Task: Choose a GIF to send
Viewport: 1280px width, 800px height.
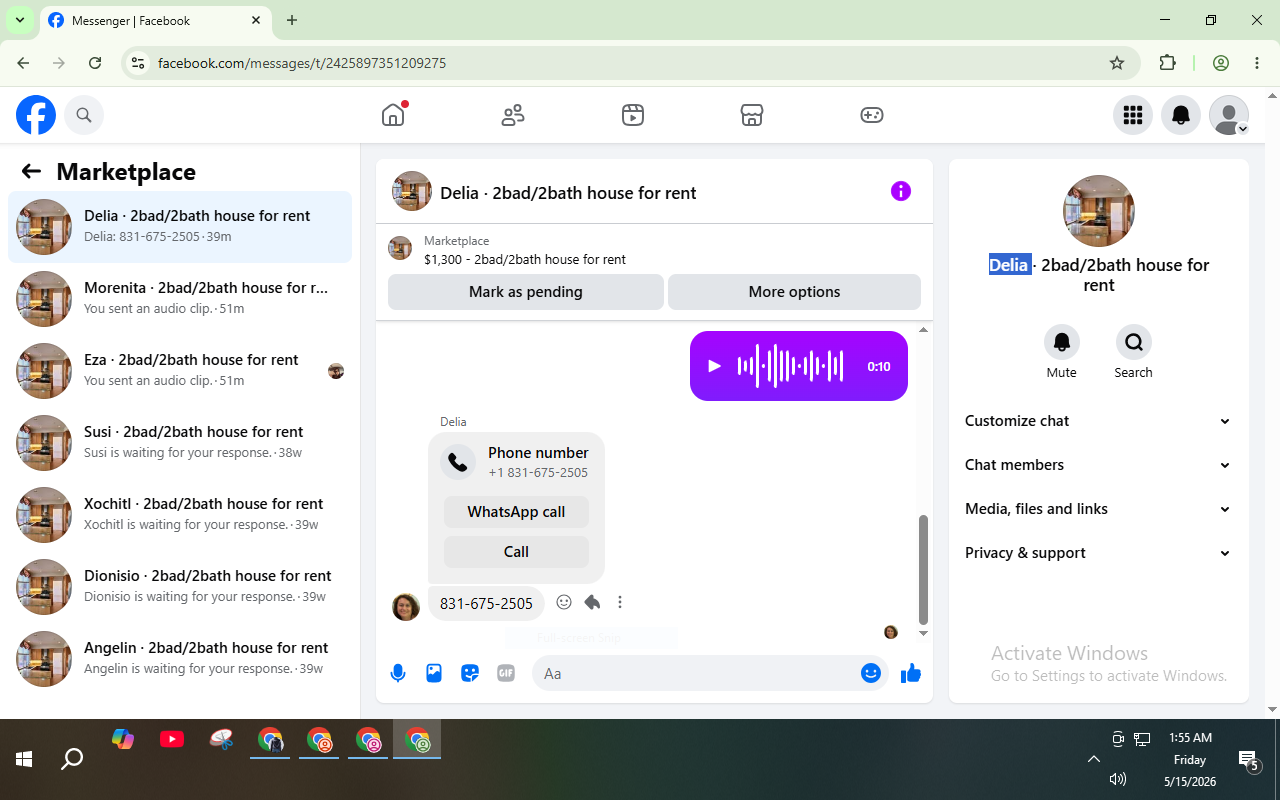Action: (x=506, y=673)
